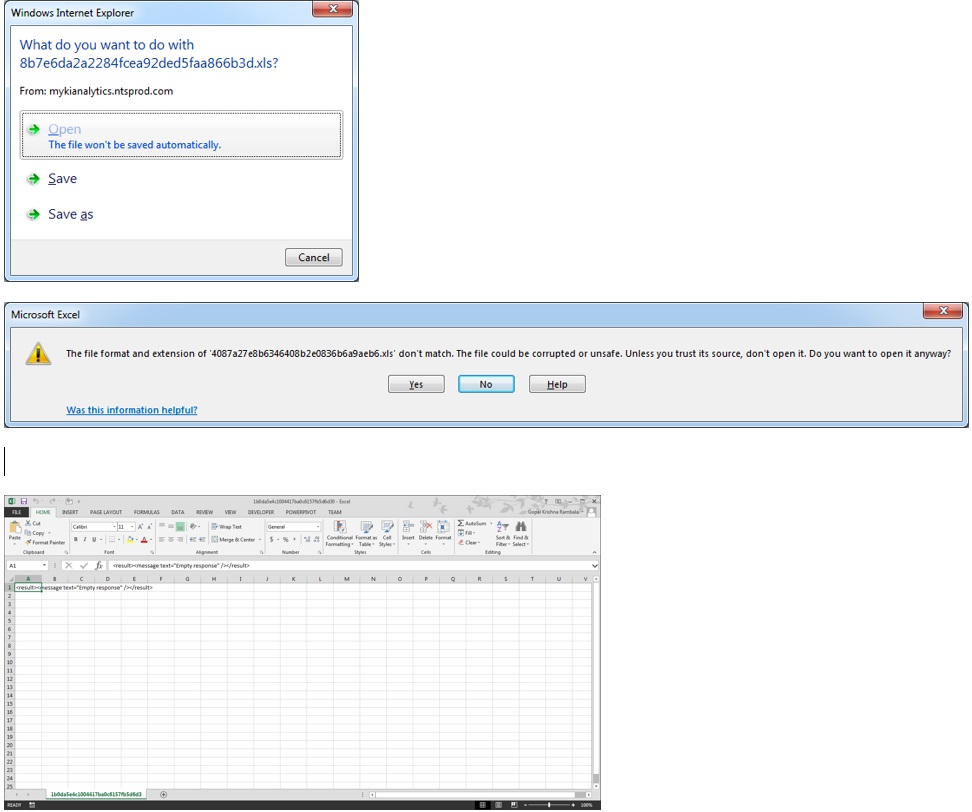Toggle Align Right
The image size is (972, 812).
click(180, 539)
